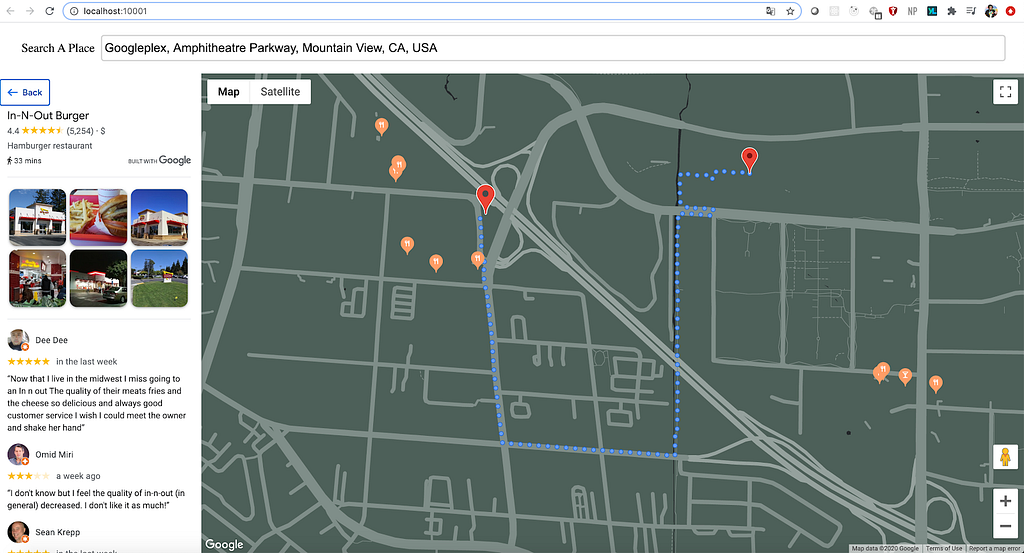Switch to Satellite view

280,91
